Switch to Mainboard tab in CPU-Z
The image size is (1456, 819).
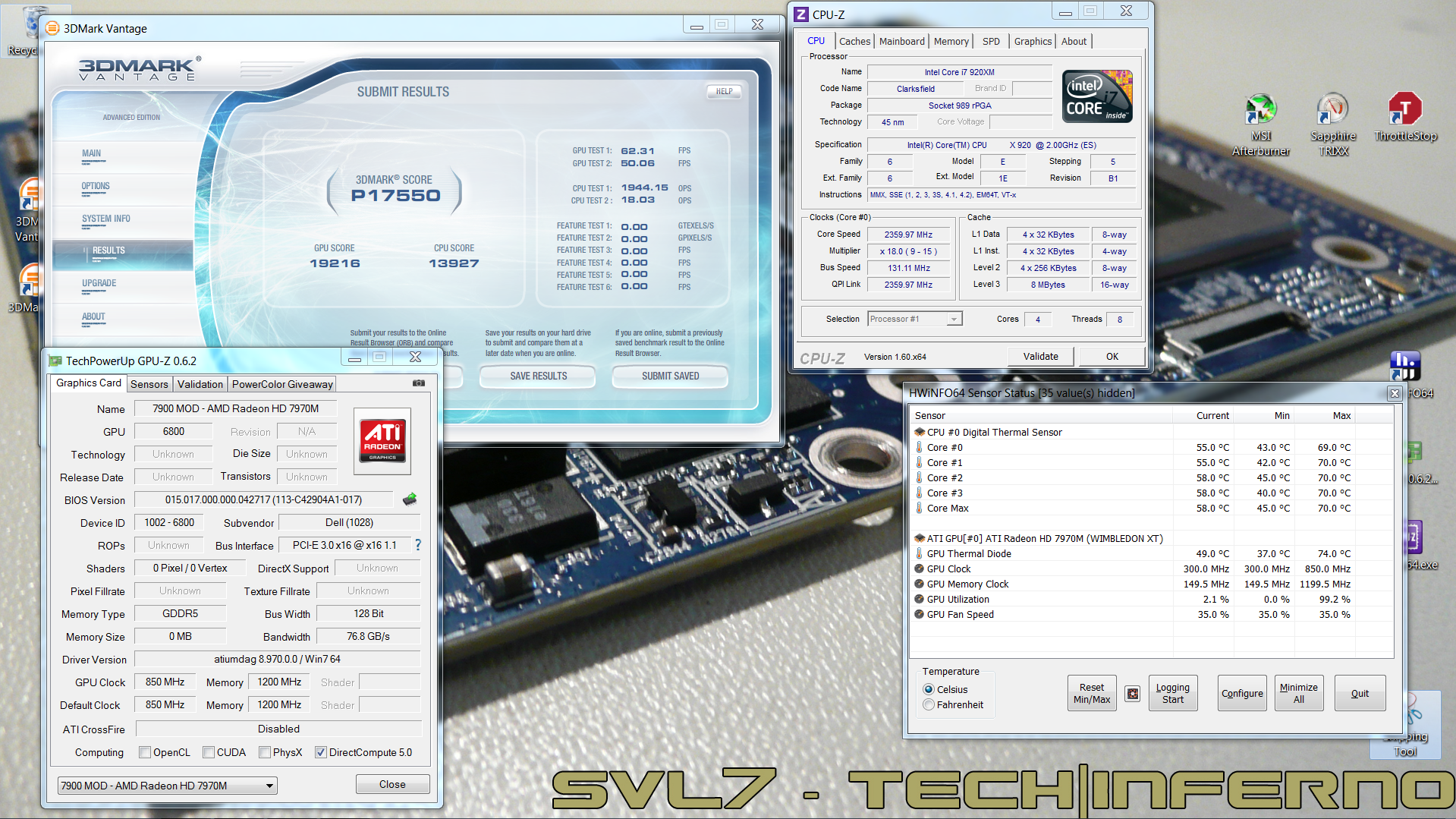coord(902,42)
